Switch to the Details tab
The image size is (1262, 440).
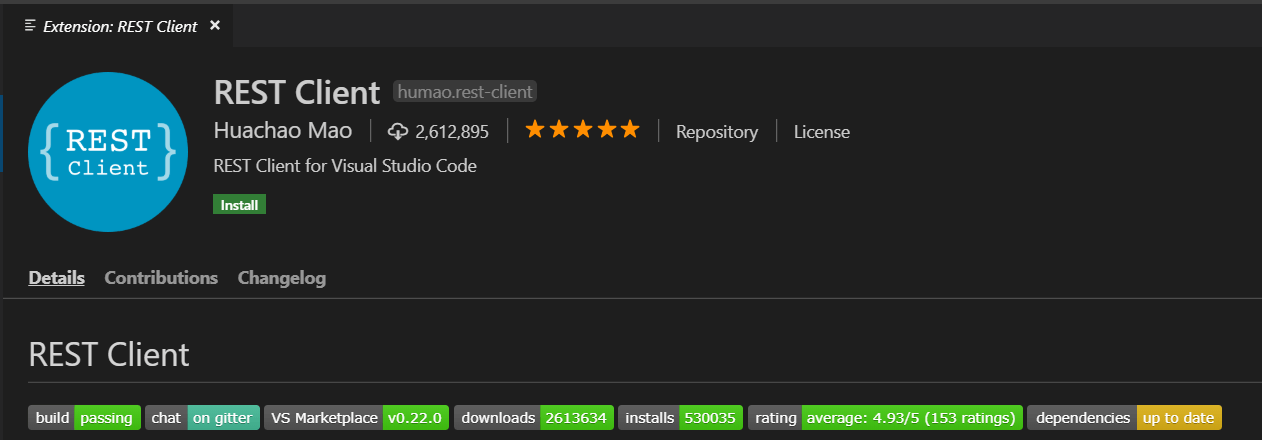click(x=56, y=277)
